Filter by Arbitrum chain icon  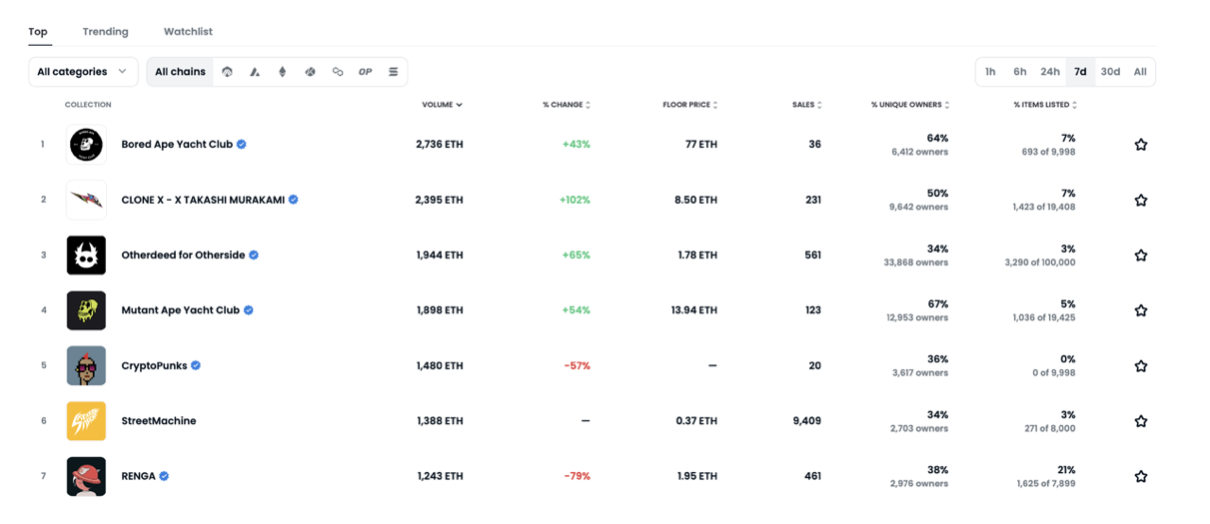point(227,72)
